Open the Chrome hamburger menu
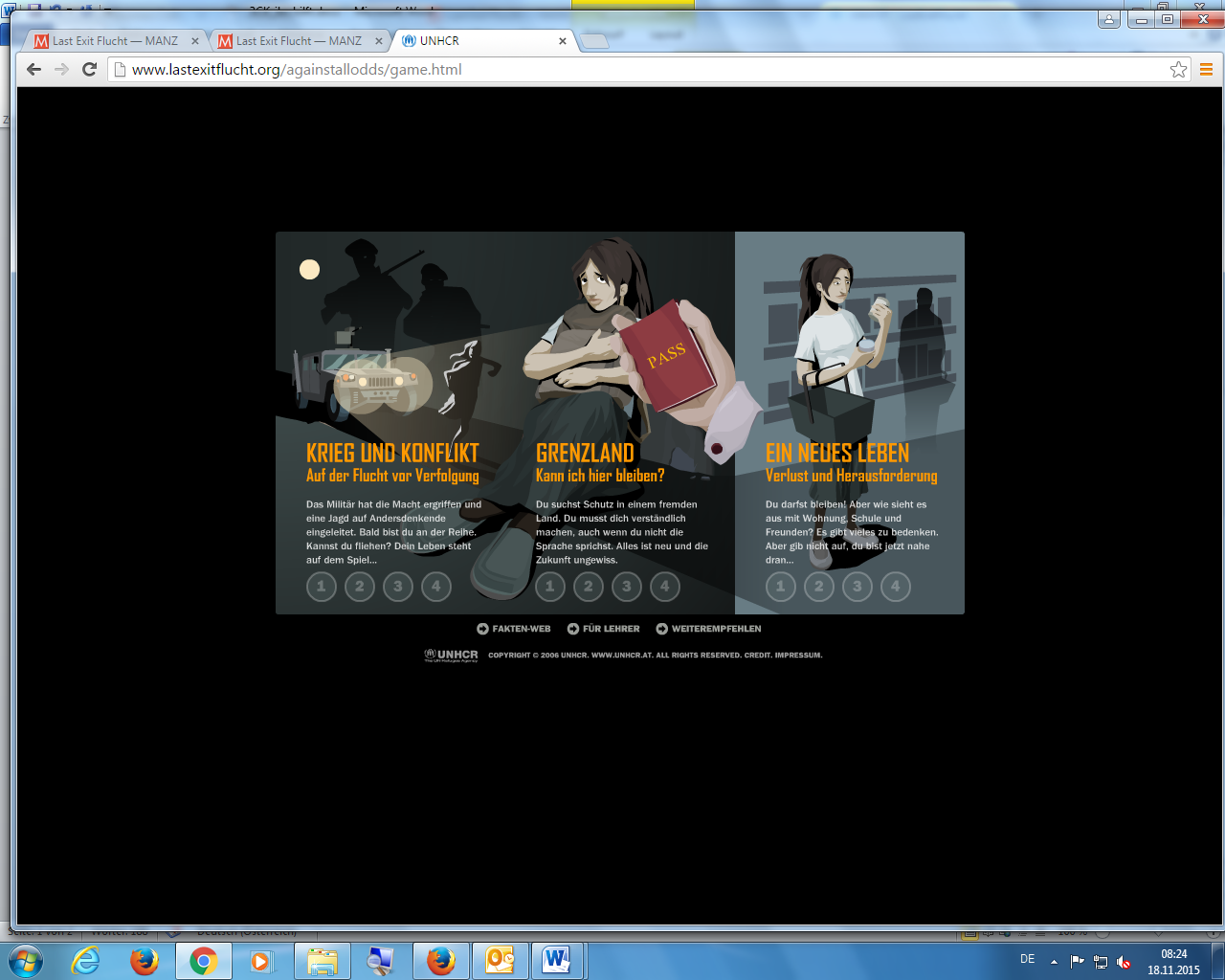Image resolution: width=1225 pixels, height=980 pixels. tap(1206, 69)
